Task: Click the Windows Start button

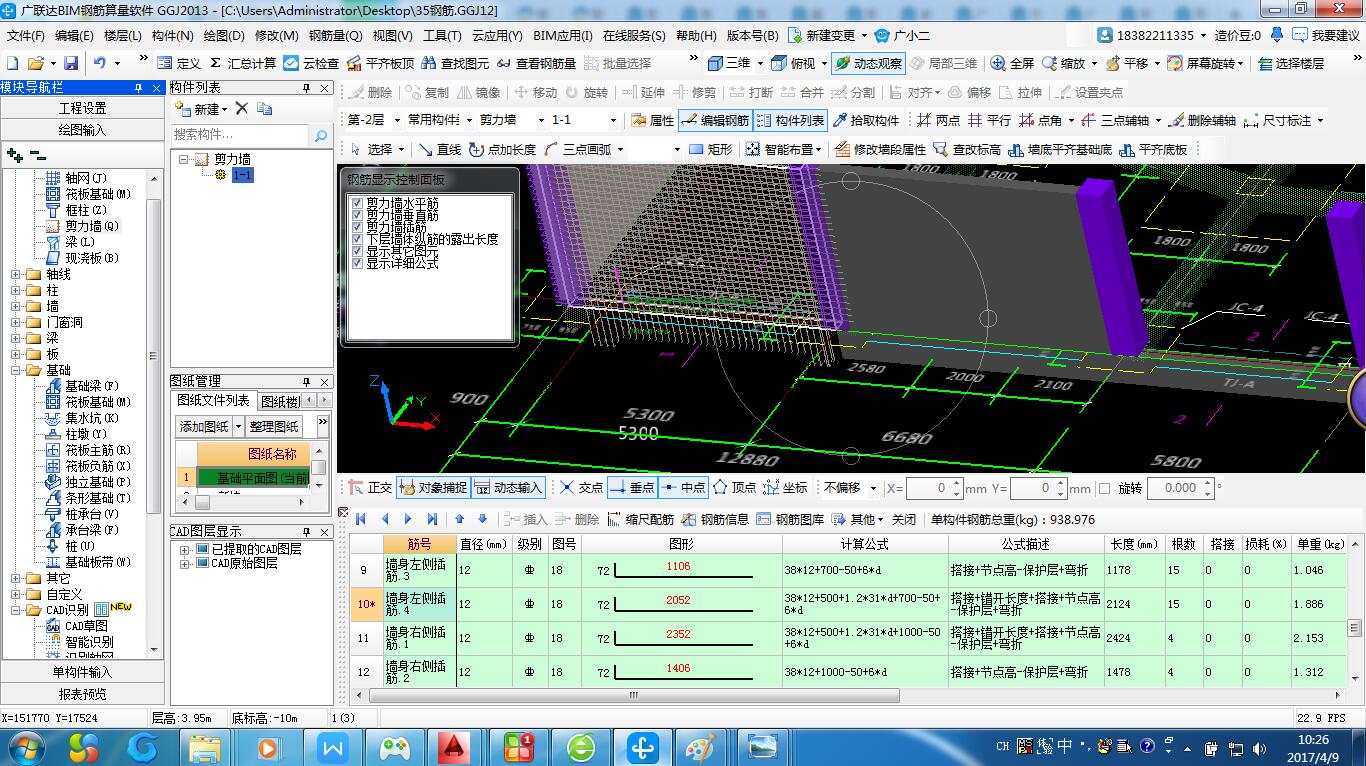Action: pos(25,746)
